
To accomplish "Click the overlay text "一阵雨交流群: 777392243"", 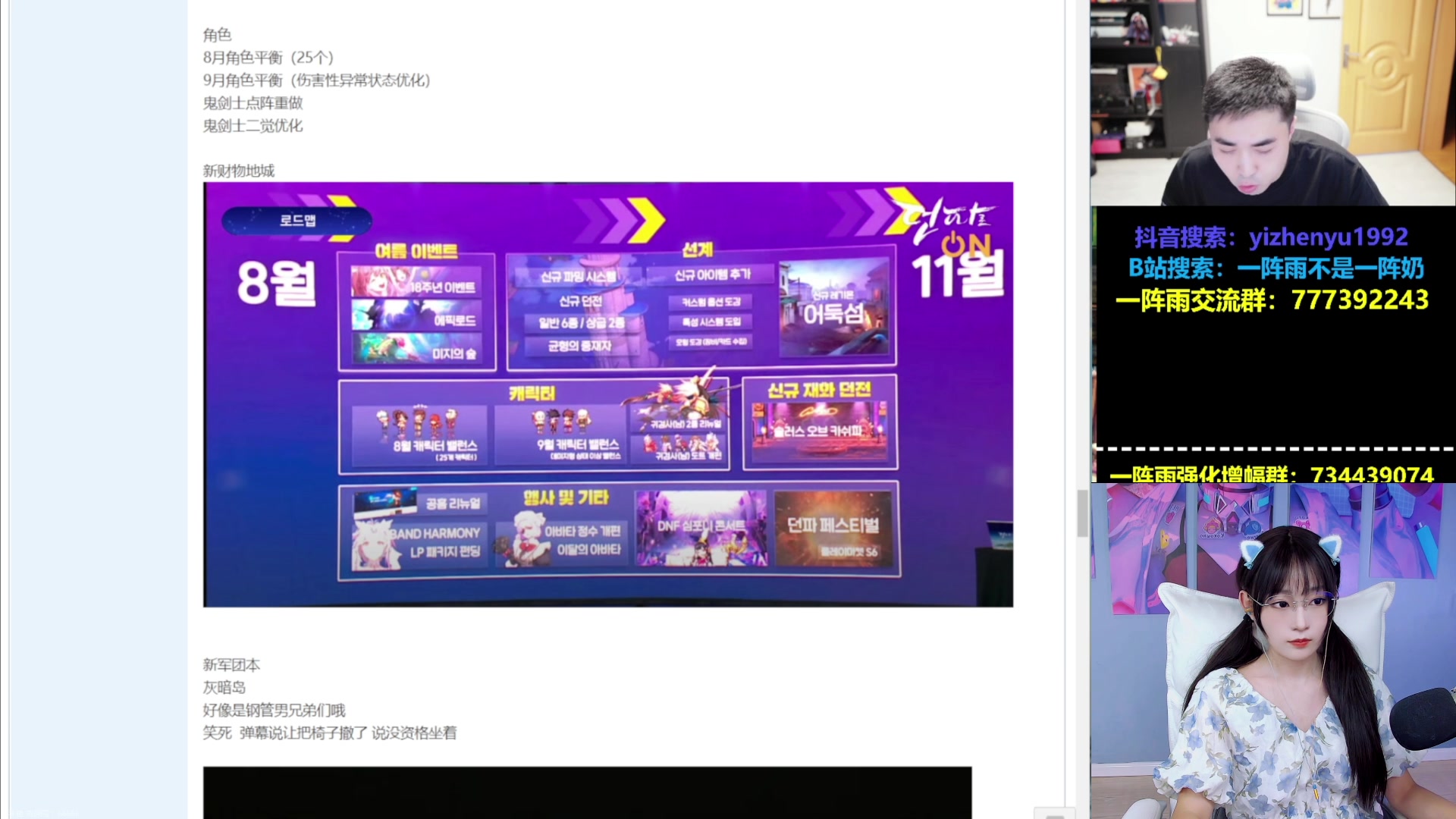I will [1272, 300].
